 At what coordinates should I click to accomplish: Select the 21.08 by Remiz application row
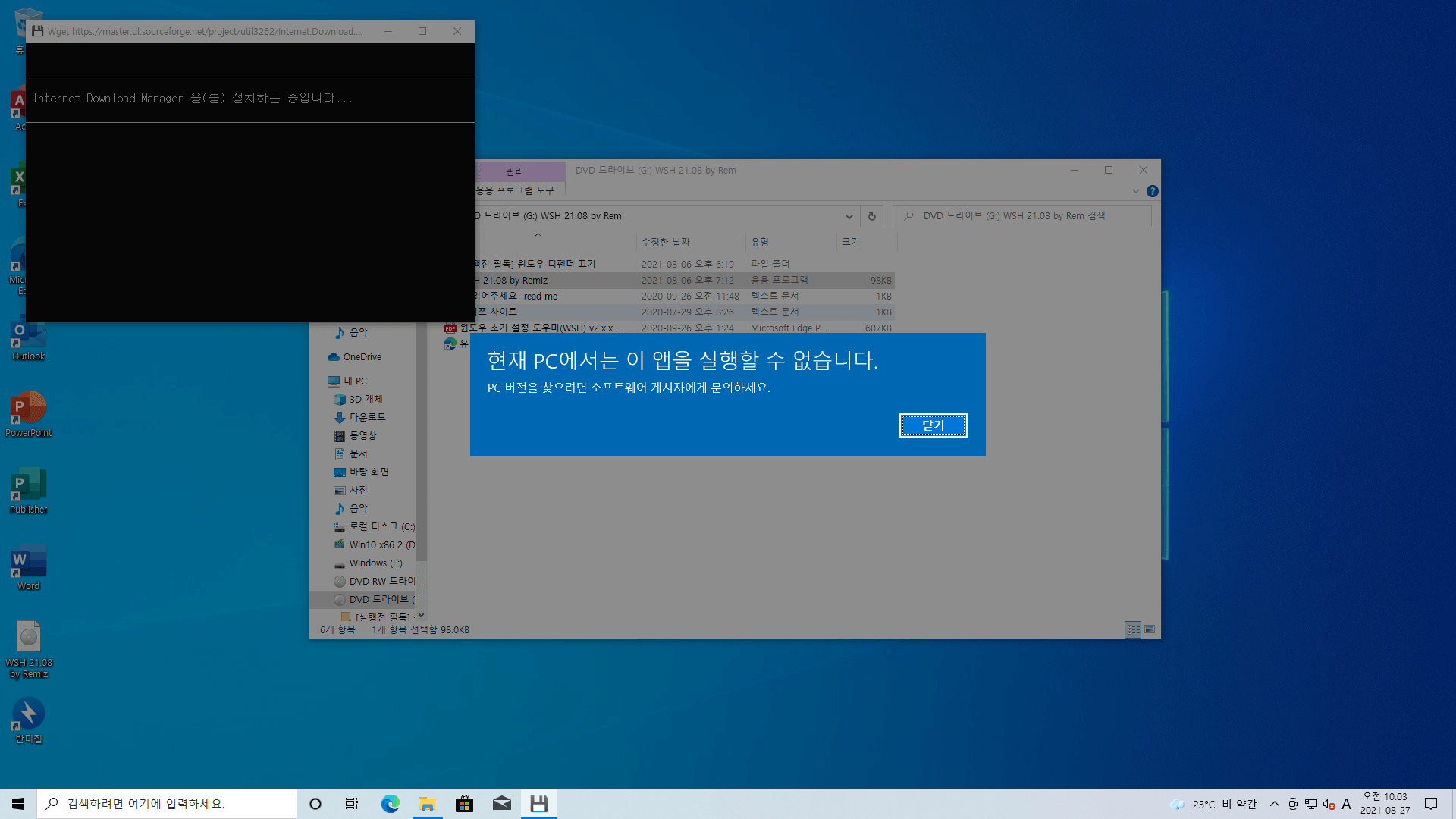click(x=685, y=280)
